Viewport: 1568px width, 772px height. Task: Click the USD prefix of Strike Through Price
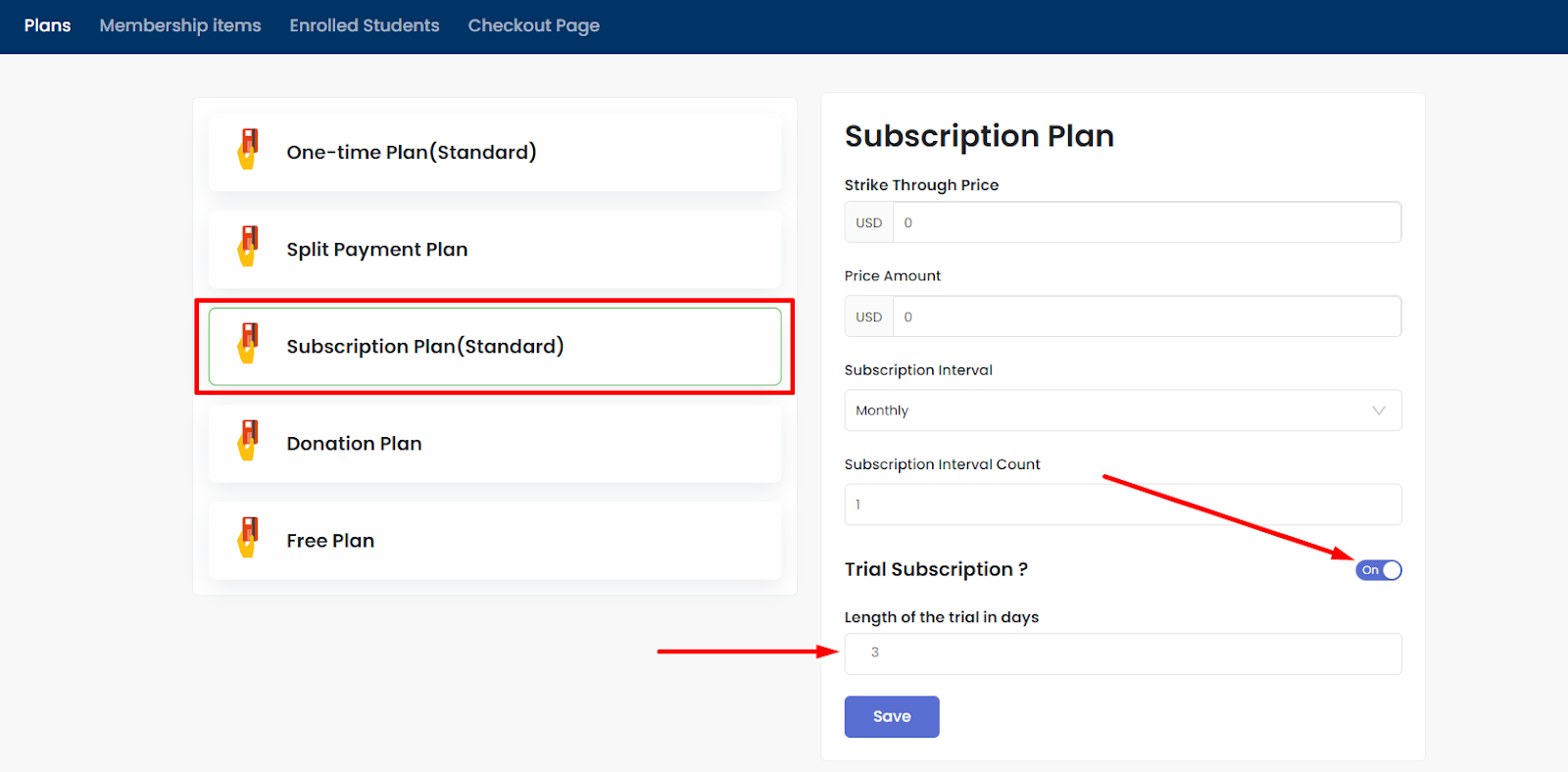point(869,222)
